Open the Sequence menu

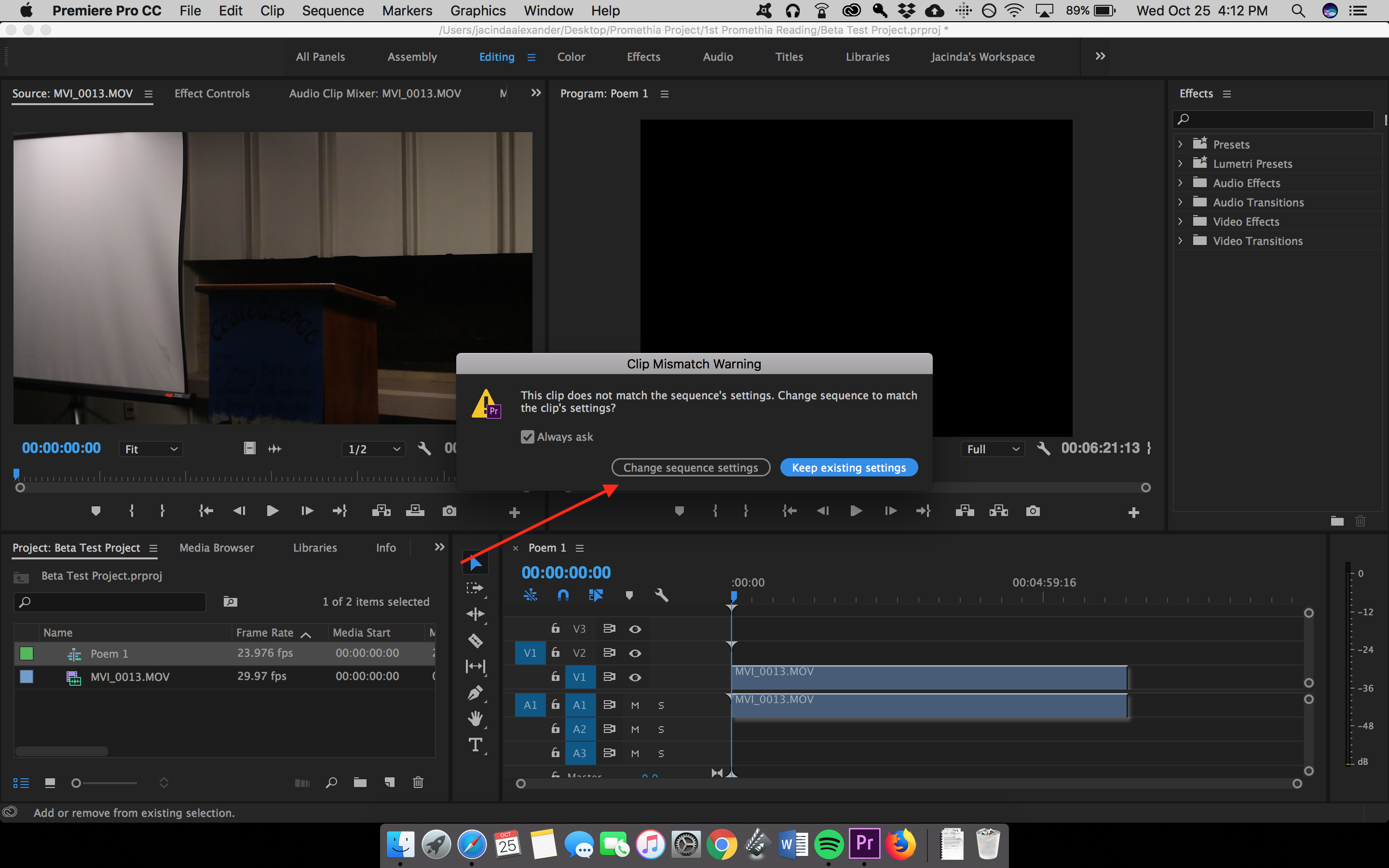click(333, 10)
